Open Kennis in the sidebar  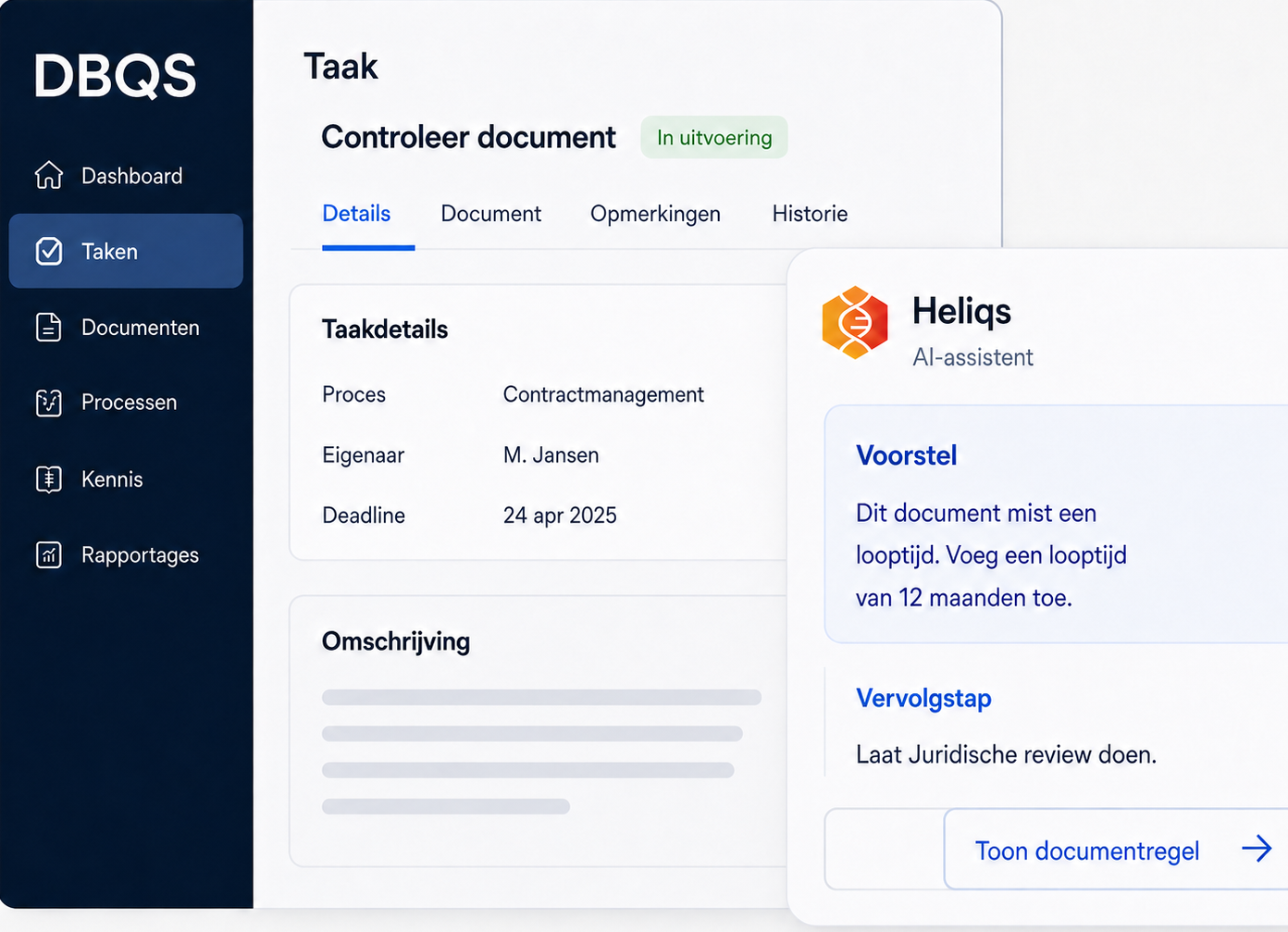click(126, 478)
